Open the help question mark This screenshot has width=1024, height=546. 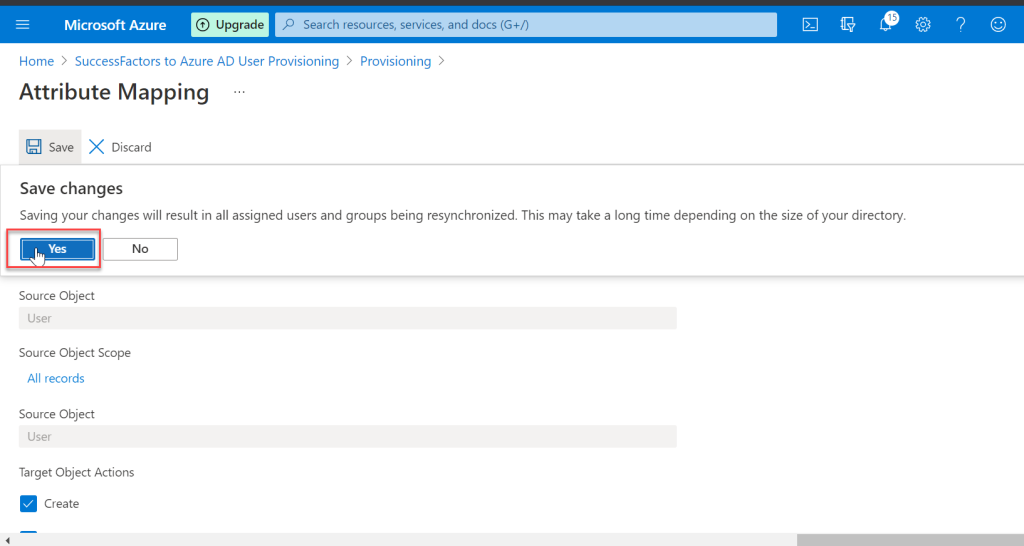pyautogui.click(x=961, y=25)
